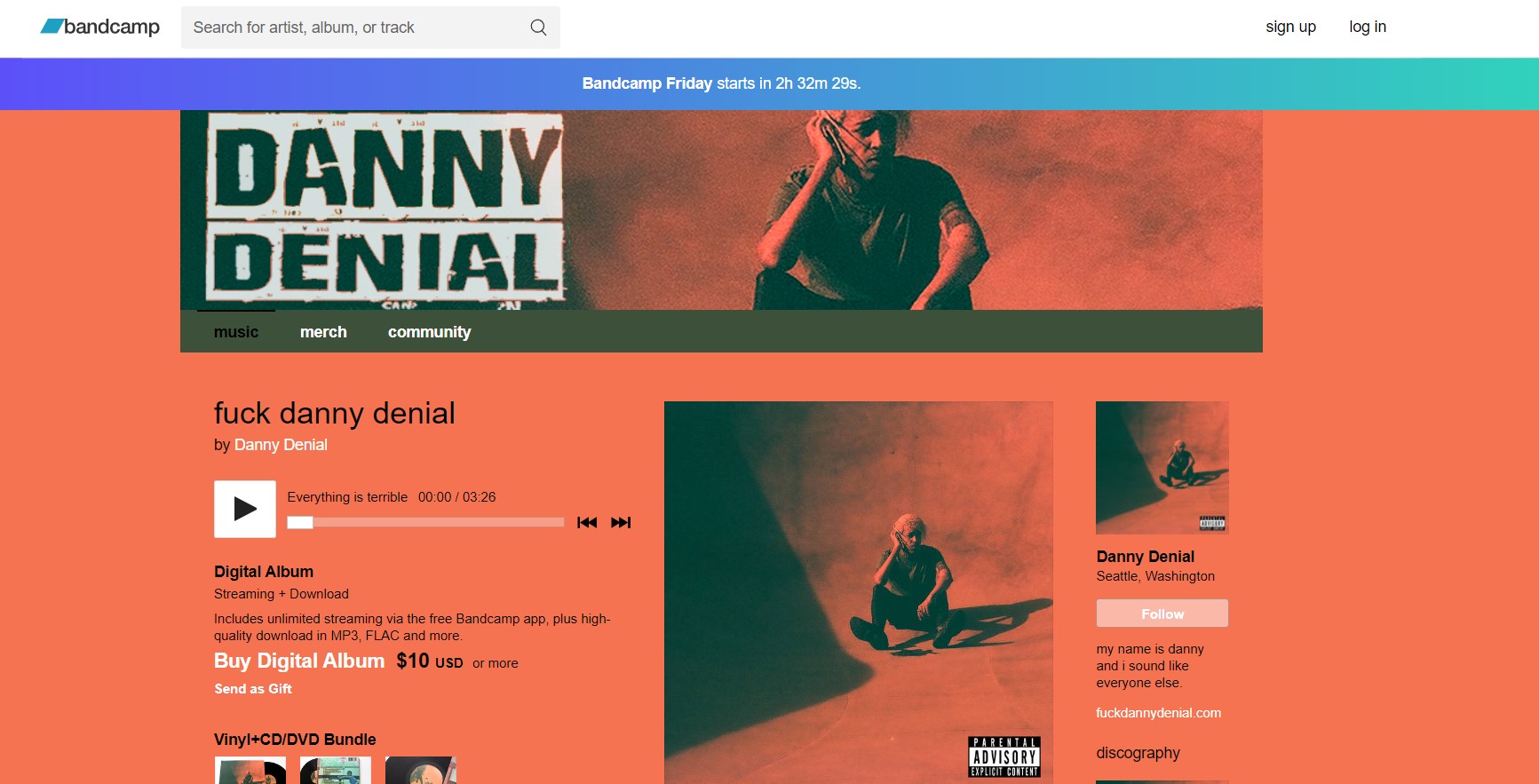
Task: Open the Danny Denial artist link
Action: pyautogui.click(x=281, y=445)
